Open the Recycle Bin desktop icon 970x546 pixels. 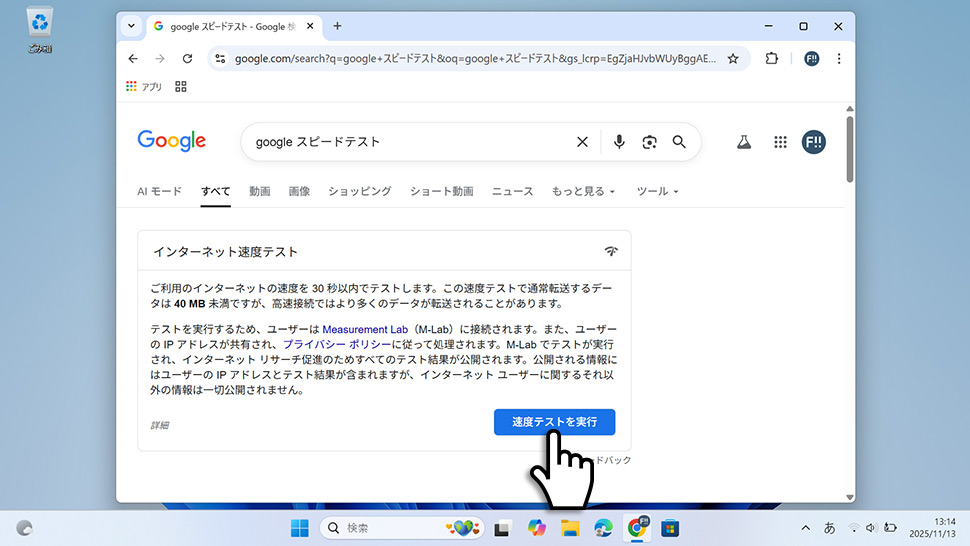(40, 30)
